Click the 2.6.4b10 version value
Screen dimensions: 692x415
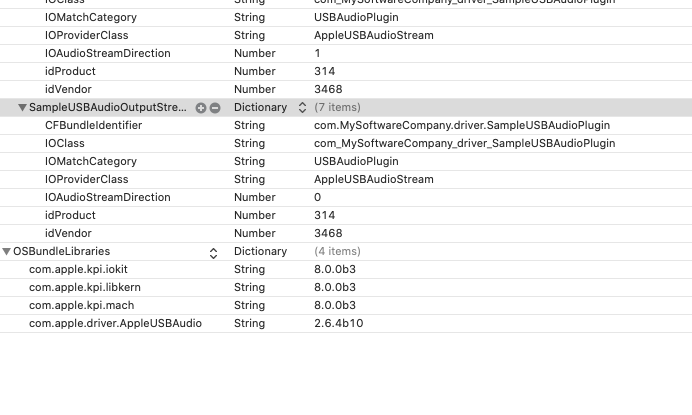pyautogui.click(x=338, y=324)
